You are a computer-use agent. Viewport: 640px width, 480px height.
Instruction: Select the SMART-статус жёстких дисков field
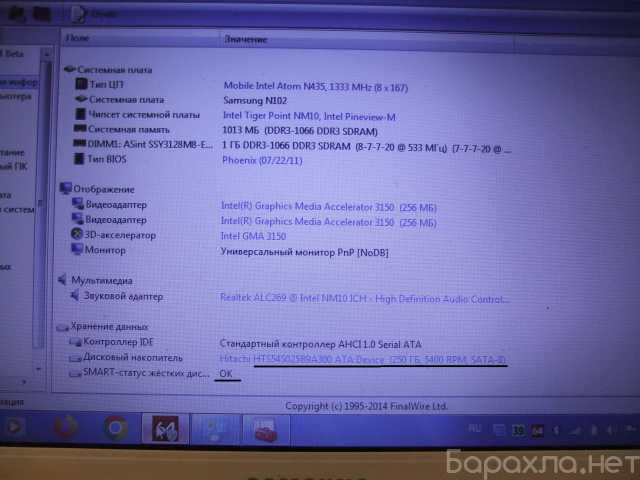click(x=146, y=373)
